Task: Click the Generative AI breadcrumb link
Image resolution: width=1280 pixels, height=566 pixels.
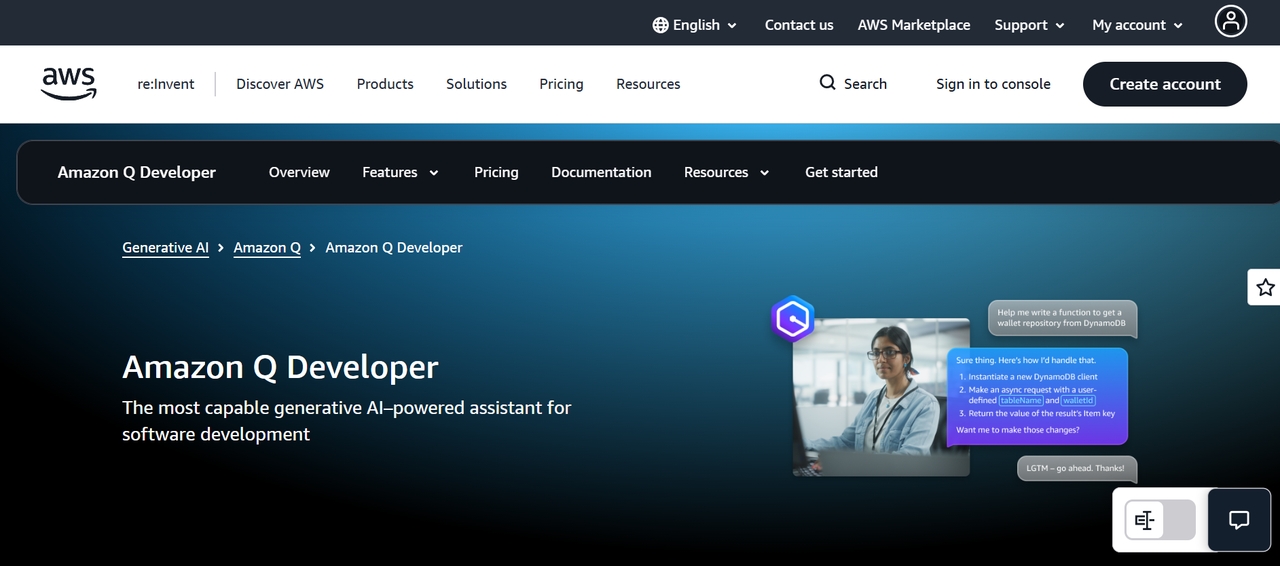Action: point(165,247)
